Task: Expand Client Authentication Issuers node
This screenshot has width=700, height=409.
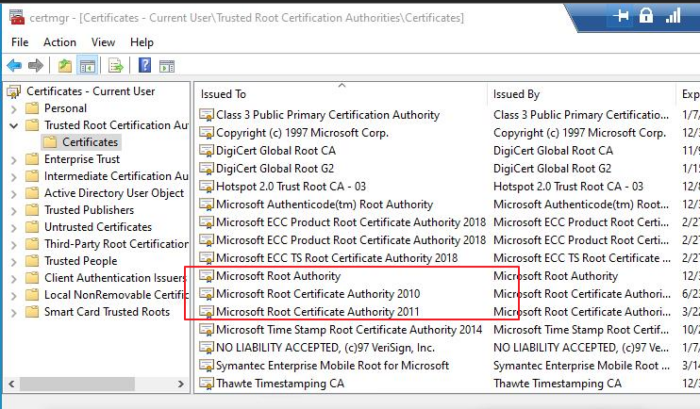Action: (x=14, y=279)
